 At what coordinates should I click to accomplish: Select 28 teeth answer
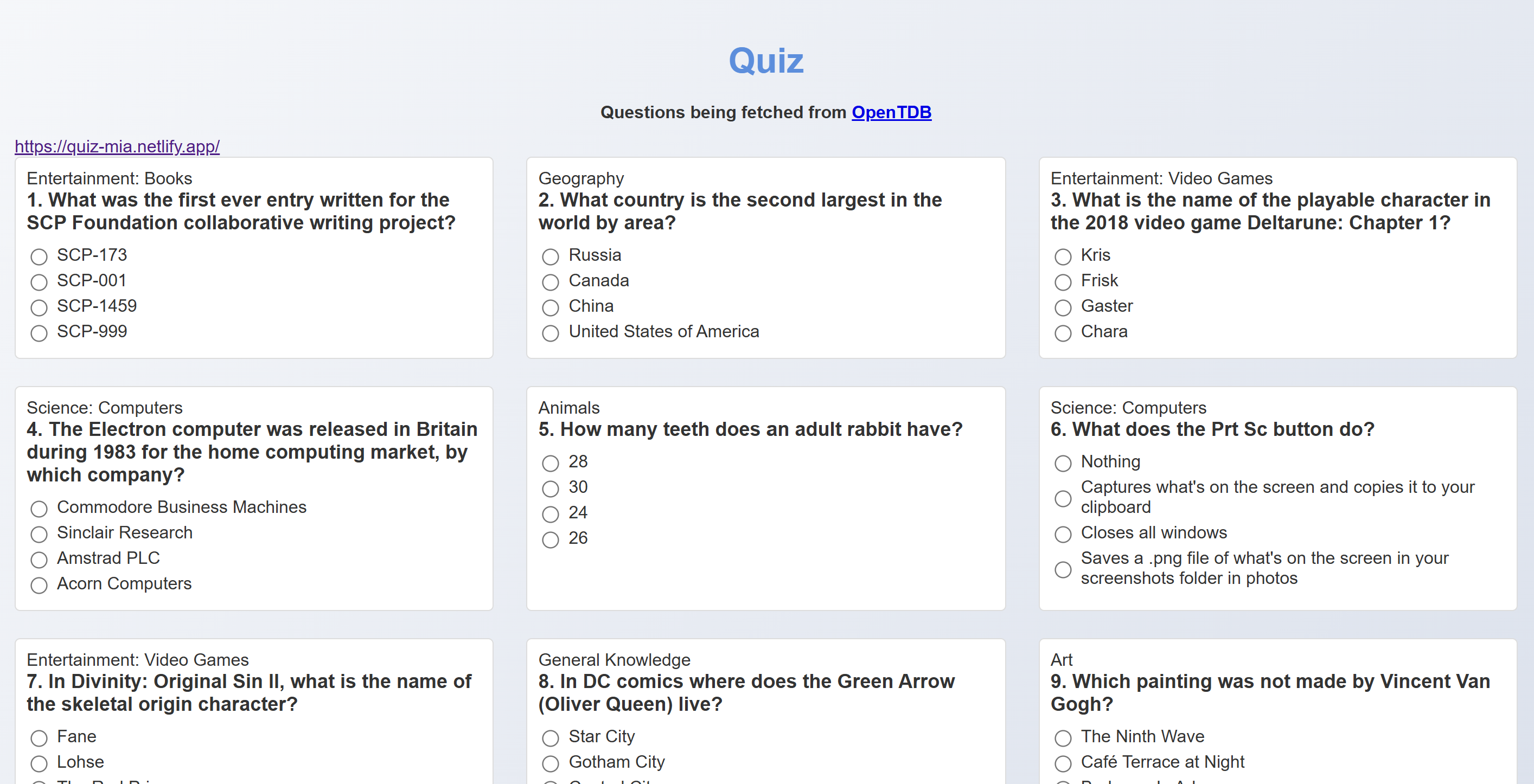coord(550,463)
